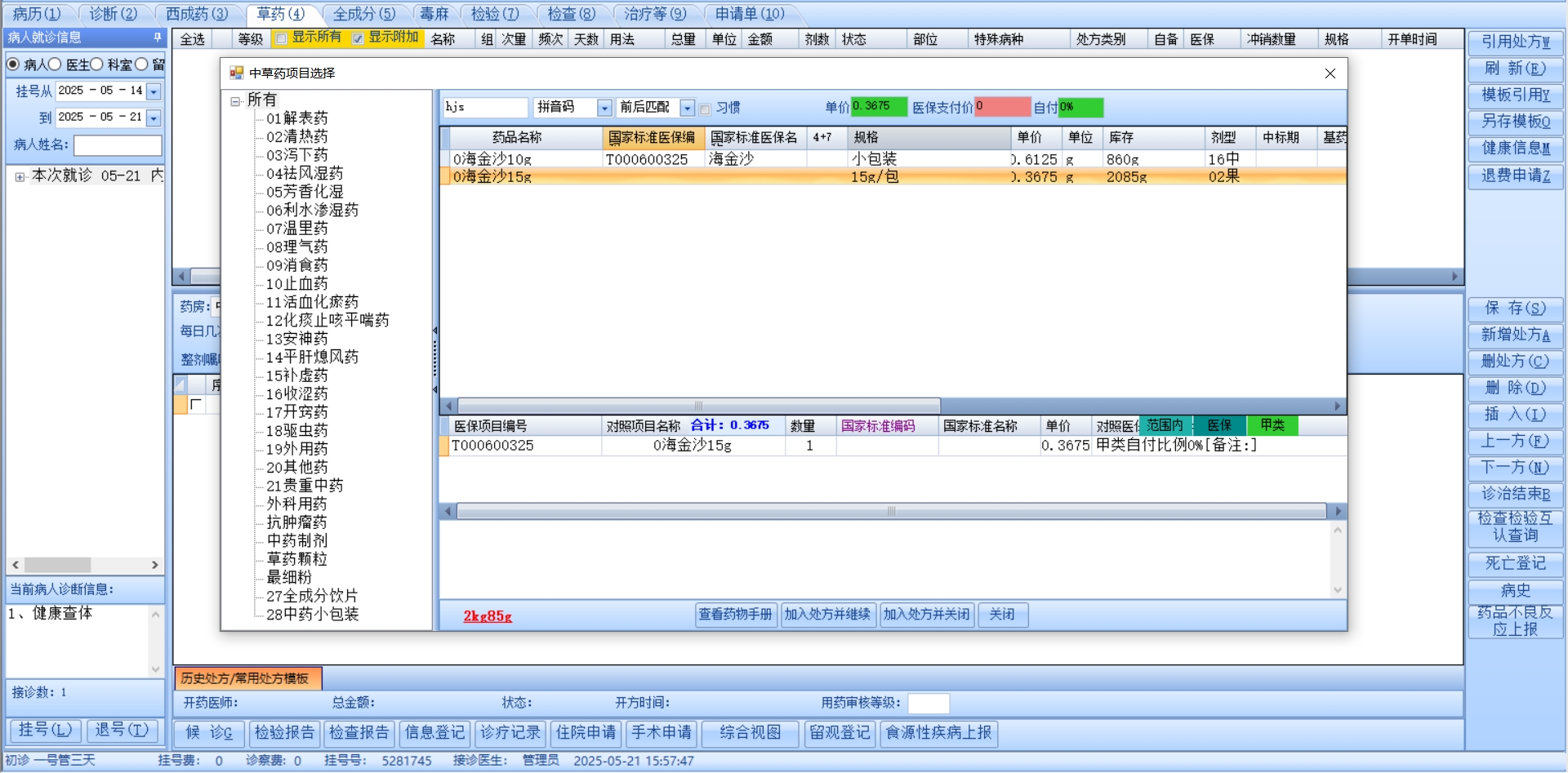
Task: Pin the 病人就诊信息 panel
Action: point(158,38)
